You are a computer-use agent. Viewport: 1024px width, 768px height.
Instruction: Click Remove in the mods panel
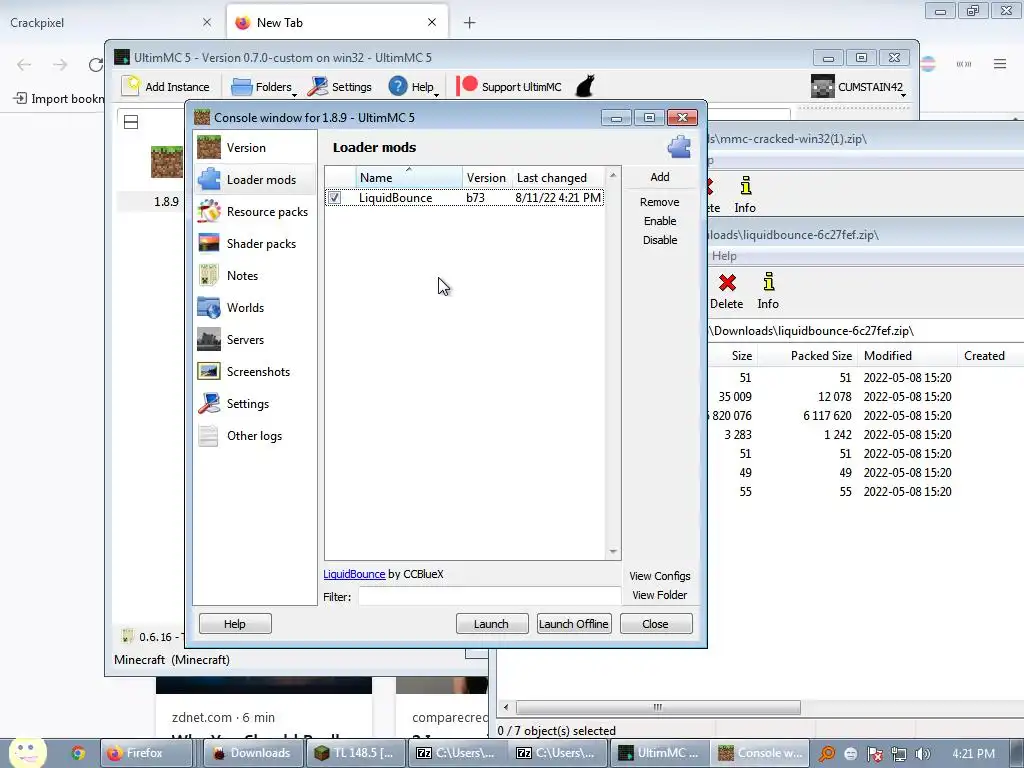(x=660, y=202)
